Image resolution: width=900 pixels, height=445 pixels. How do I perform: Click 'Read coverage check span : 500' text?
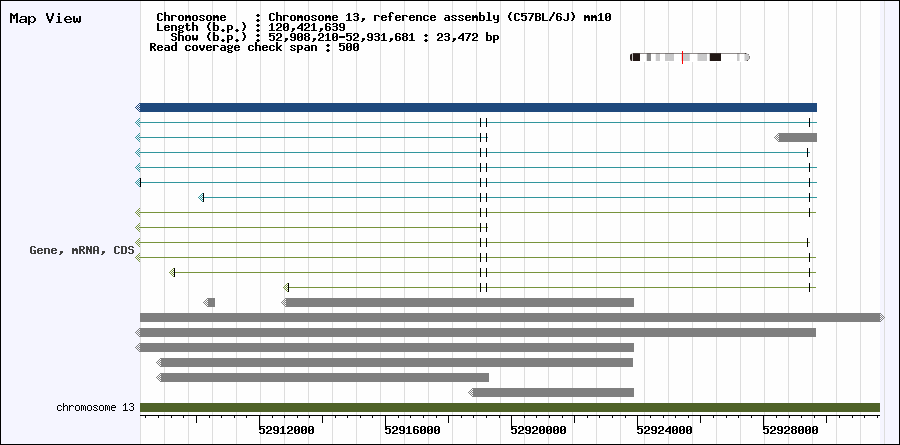point(254,48)
